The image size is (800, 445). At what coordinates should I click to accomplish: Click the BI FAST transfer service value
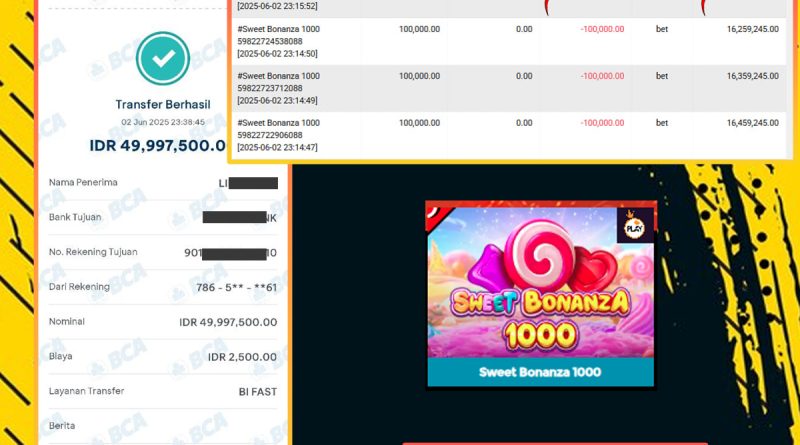[258, 392]
